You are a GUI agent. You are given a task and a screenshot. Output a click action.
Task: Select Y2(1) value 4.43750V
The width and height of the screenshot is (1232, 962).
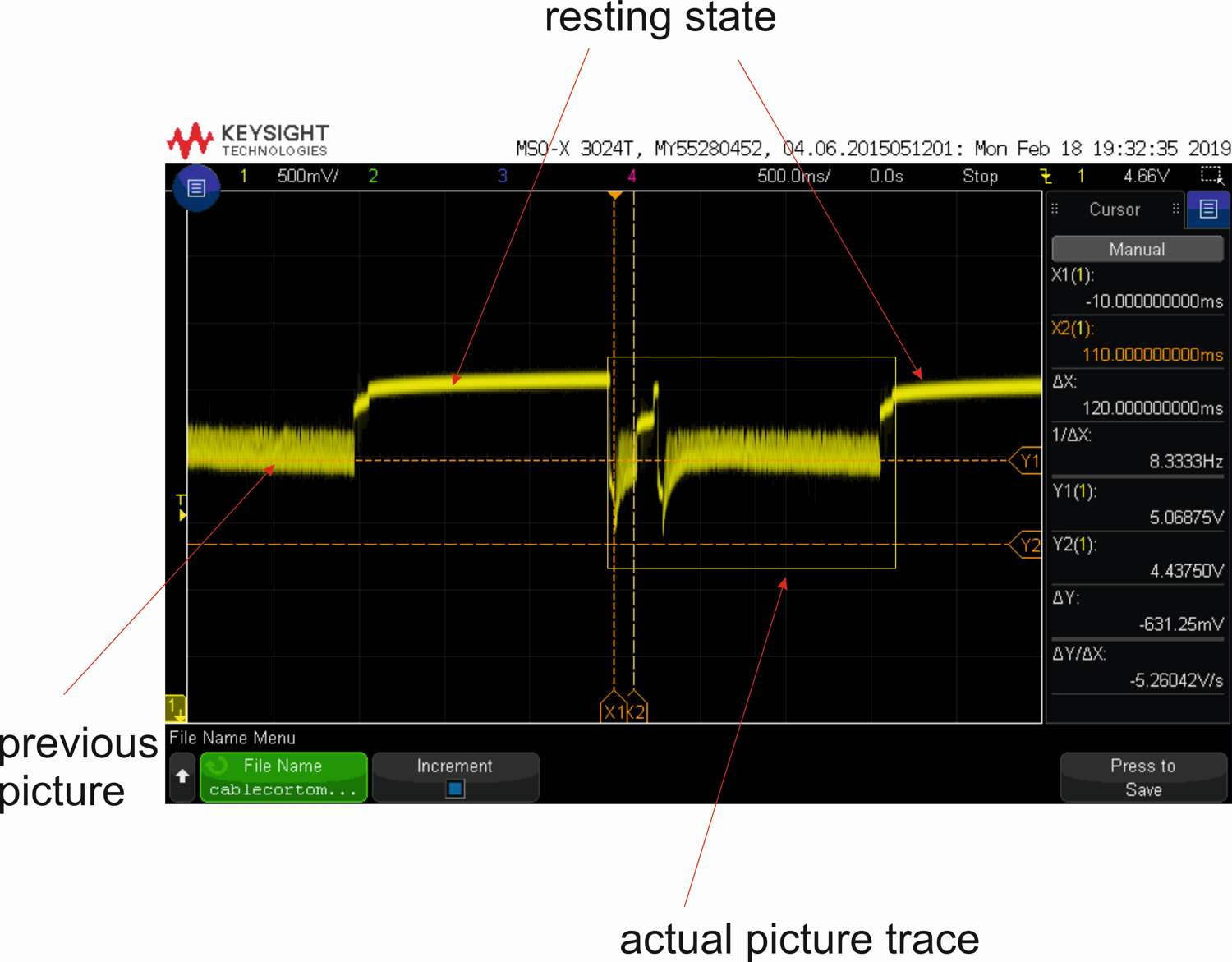coord(1186,571)
